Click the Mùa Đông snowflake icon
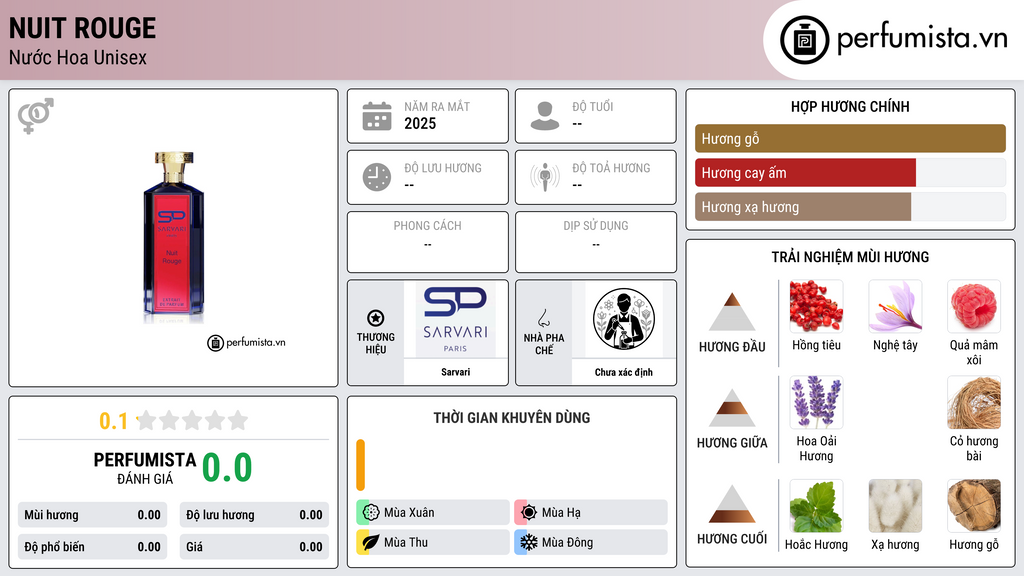Image resolution: width=1024 pixels, height=576 pixels. pos(529,542)
